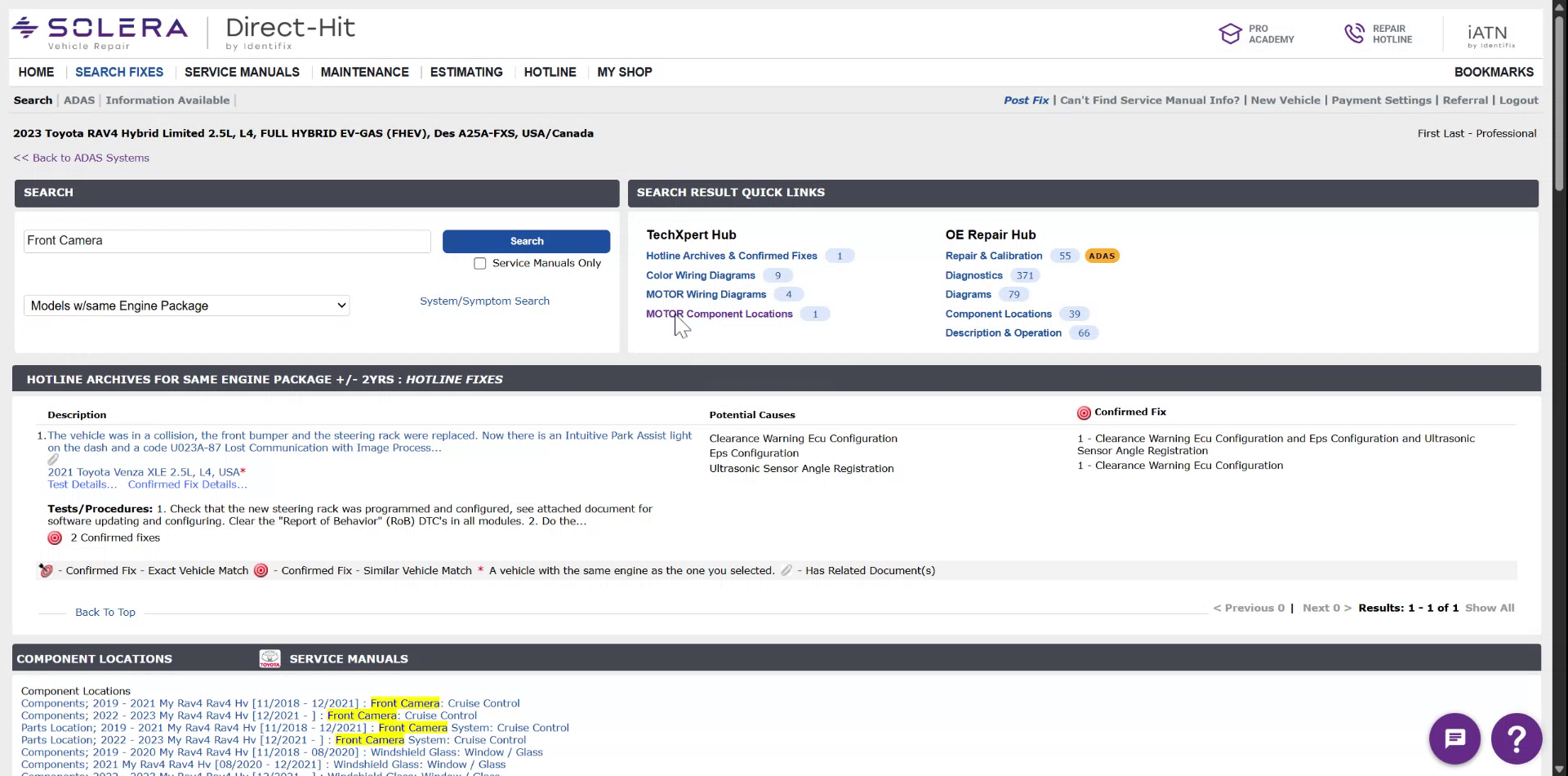Switch to the Estimating tab
This screenshot has height=776, width=1568.
(465, 72)
